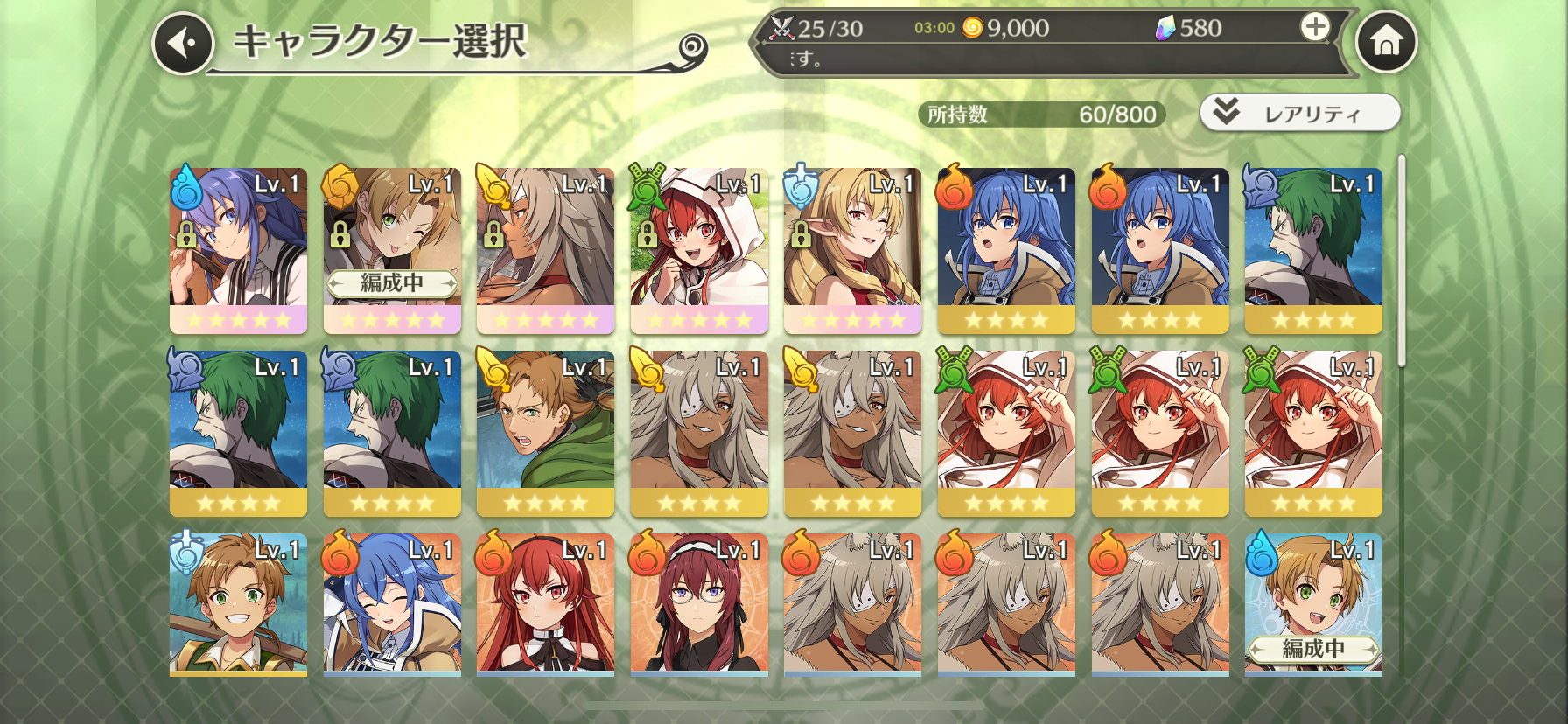Image resolution: width=1568 pixels, height=724 pixels.
Task: Tap wind element icon on five-star red-hooded girl
Action: pyautogui.click(x=647, y=186)
